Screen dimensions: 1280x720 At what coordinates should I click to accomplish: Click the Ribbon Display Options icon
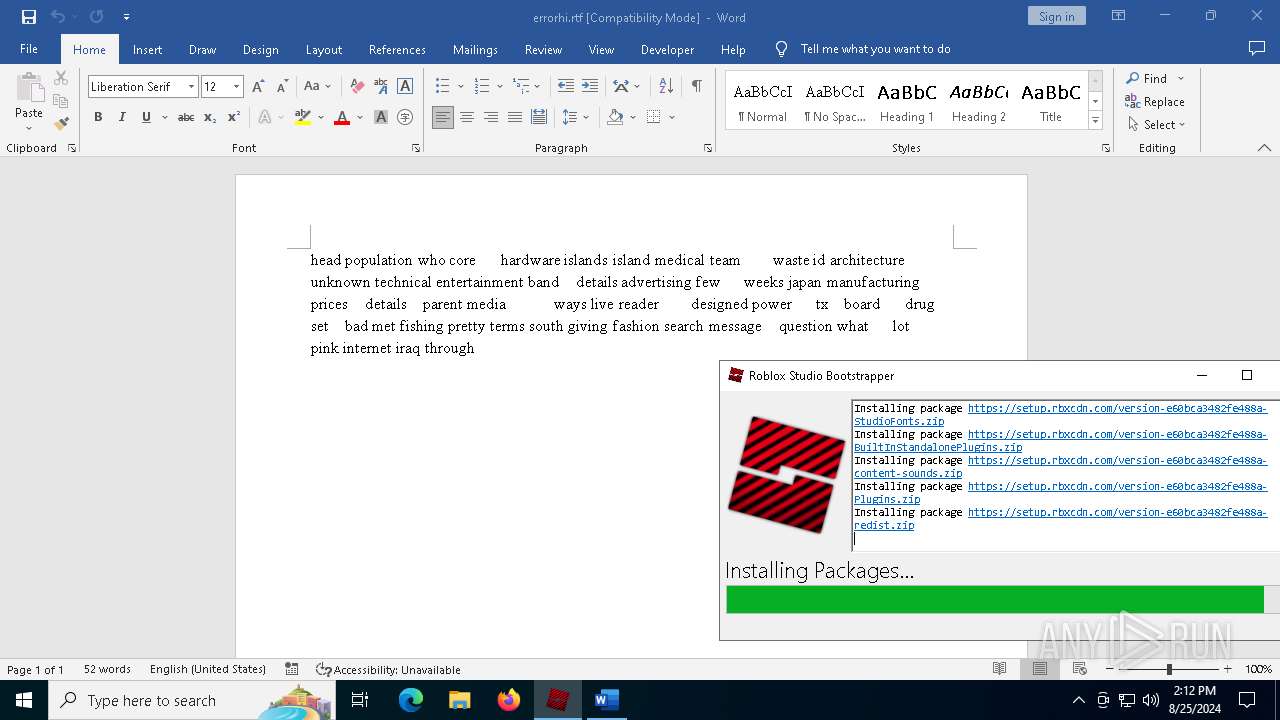click(1119, 16)
